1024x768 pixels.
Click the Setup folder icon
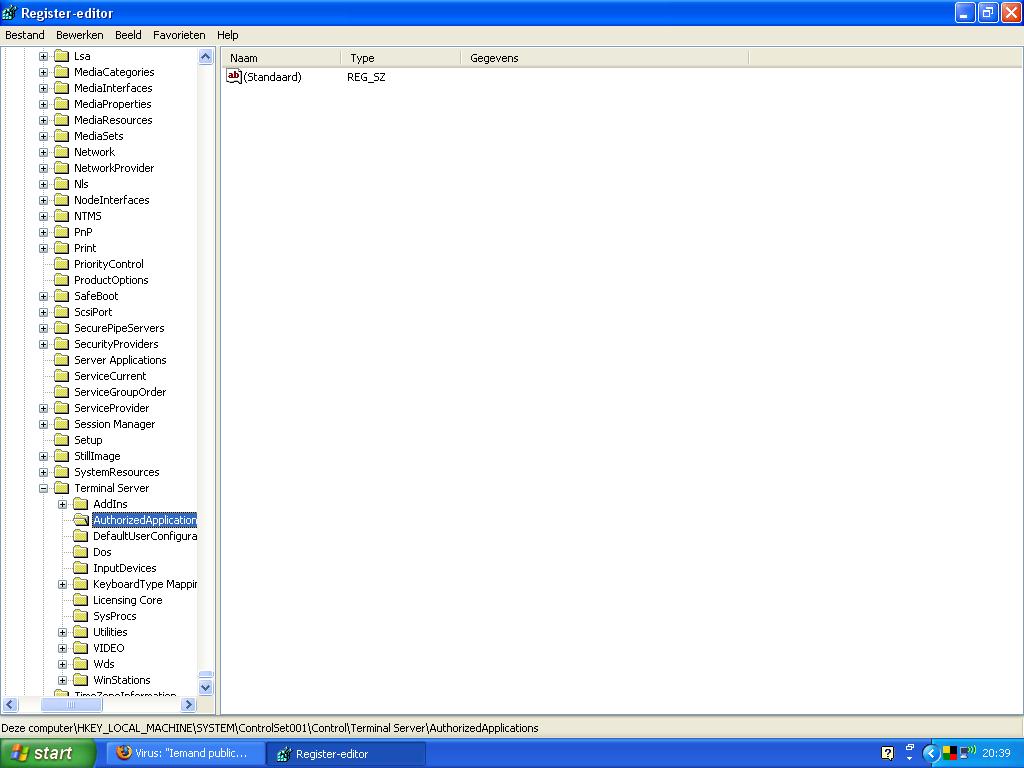[61, 440]
